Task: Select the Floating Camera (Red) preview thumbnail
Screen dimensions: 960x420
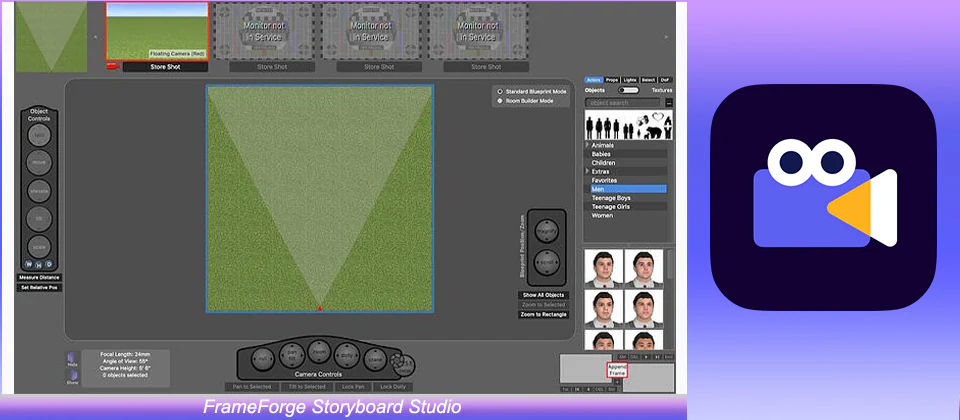Action: pyautogui.click(x=157, y=31)
